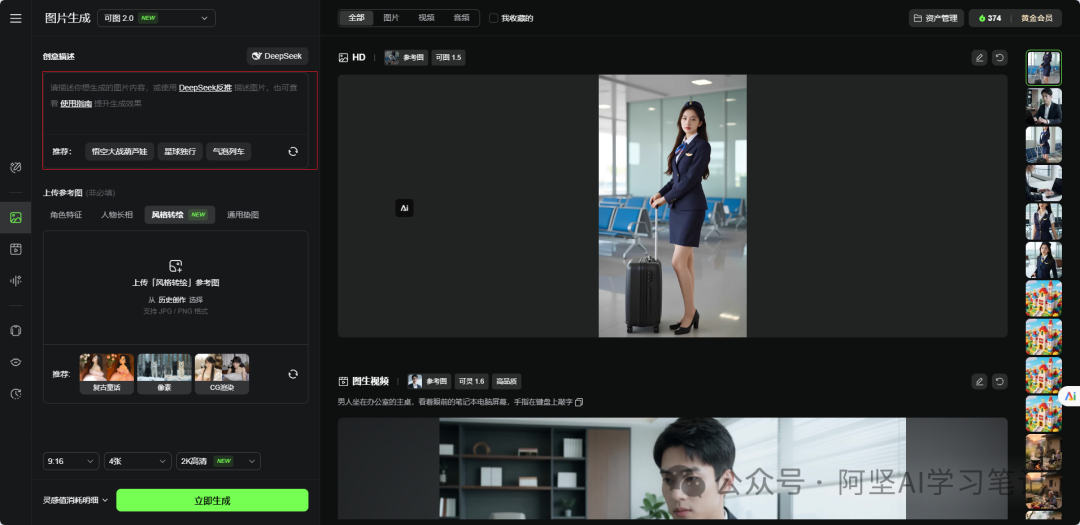Open the AI try-on clothing sidebar icon
Viewport: 1080px width, 525px height.
tap(15, 331)
